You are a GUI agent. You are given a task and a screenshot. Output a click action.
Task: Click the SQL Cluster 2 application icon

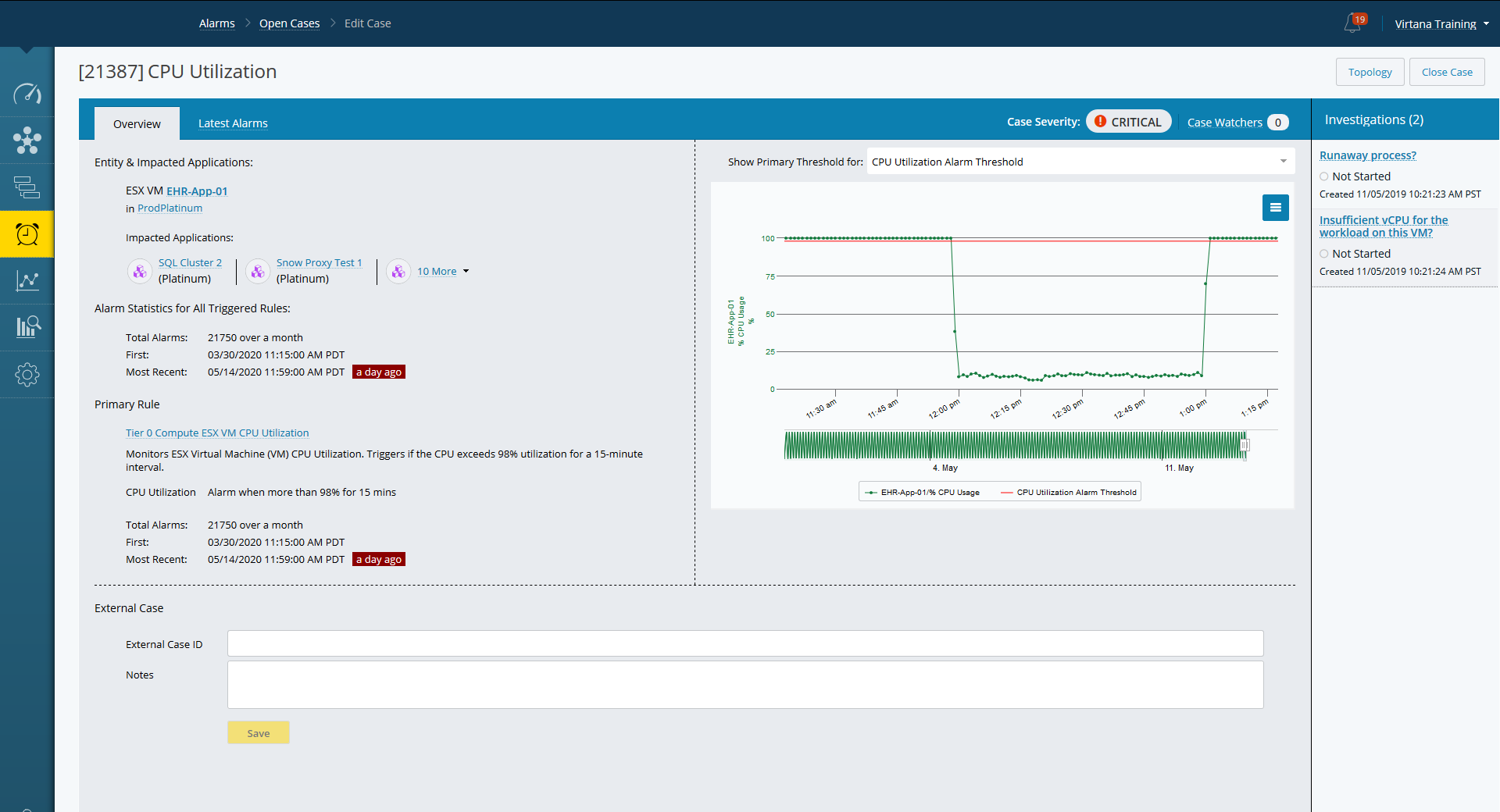coord(140,271)
